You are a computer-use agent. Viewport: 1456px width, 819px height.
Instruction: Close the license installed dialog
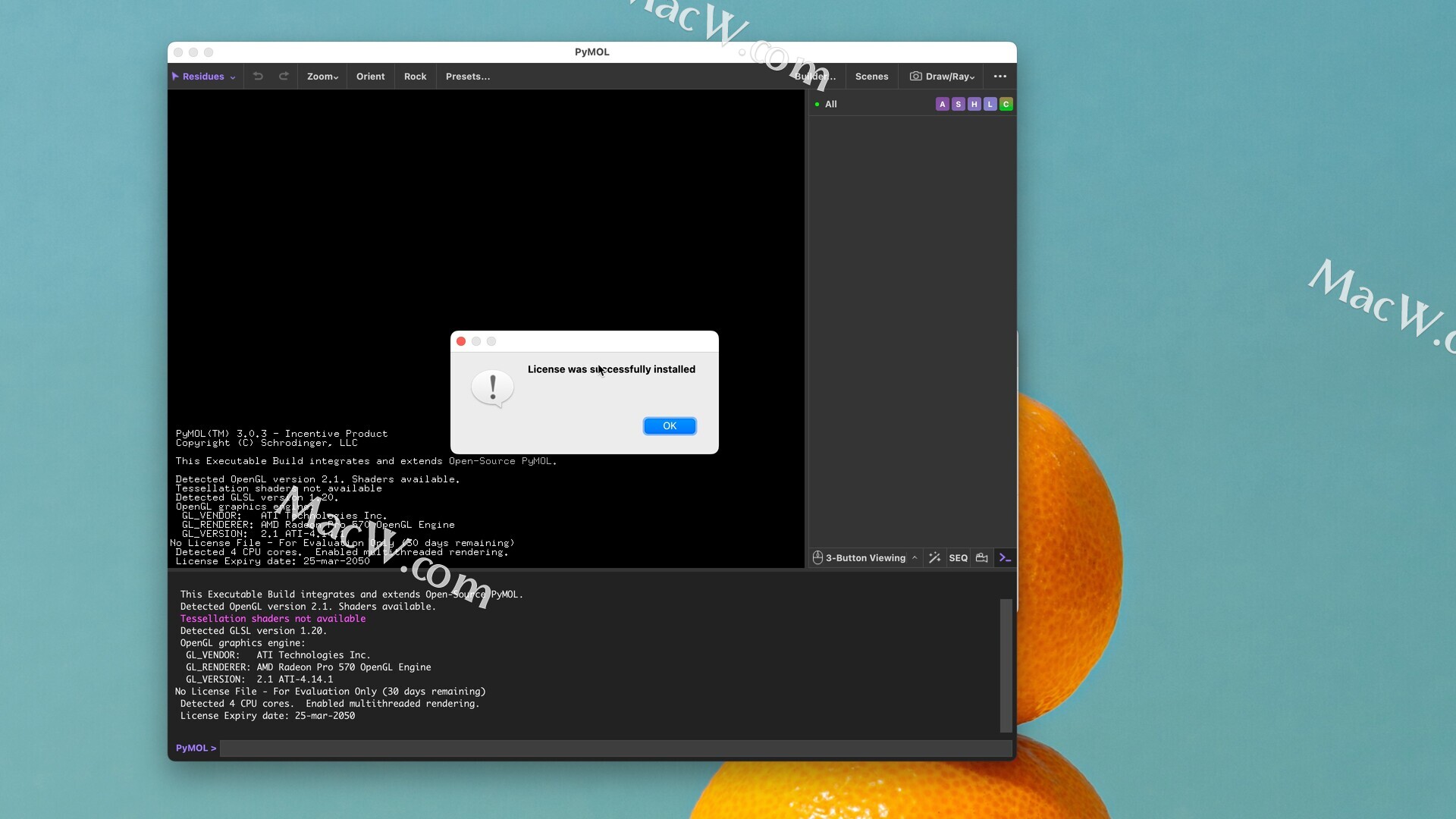[x=461, y=341]
